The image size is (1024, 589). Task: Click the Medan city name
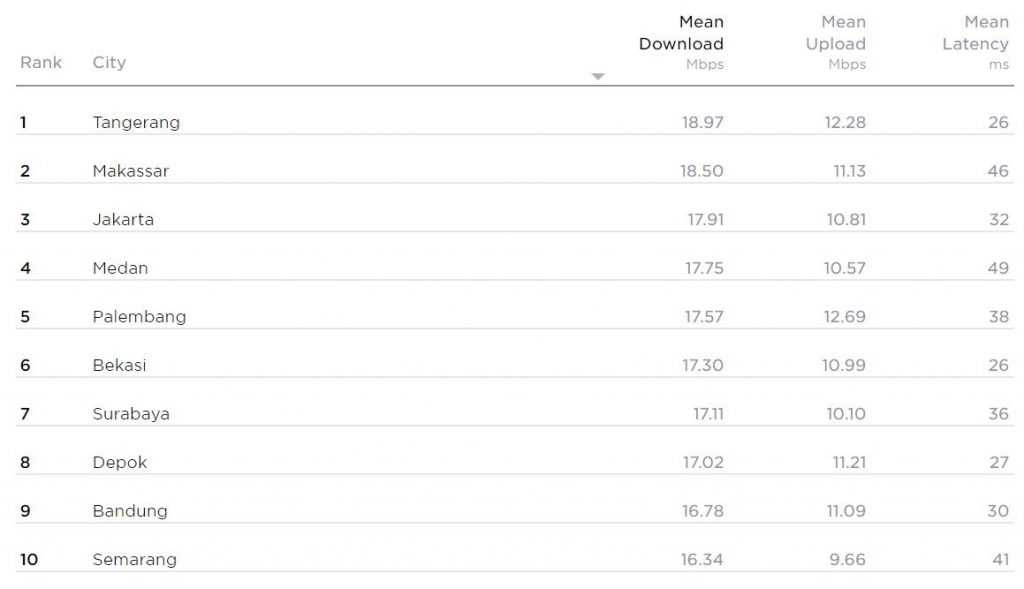(120, 268)
